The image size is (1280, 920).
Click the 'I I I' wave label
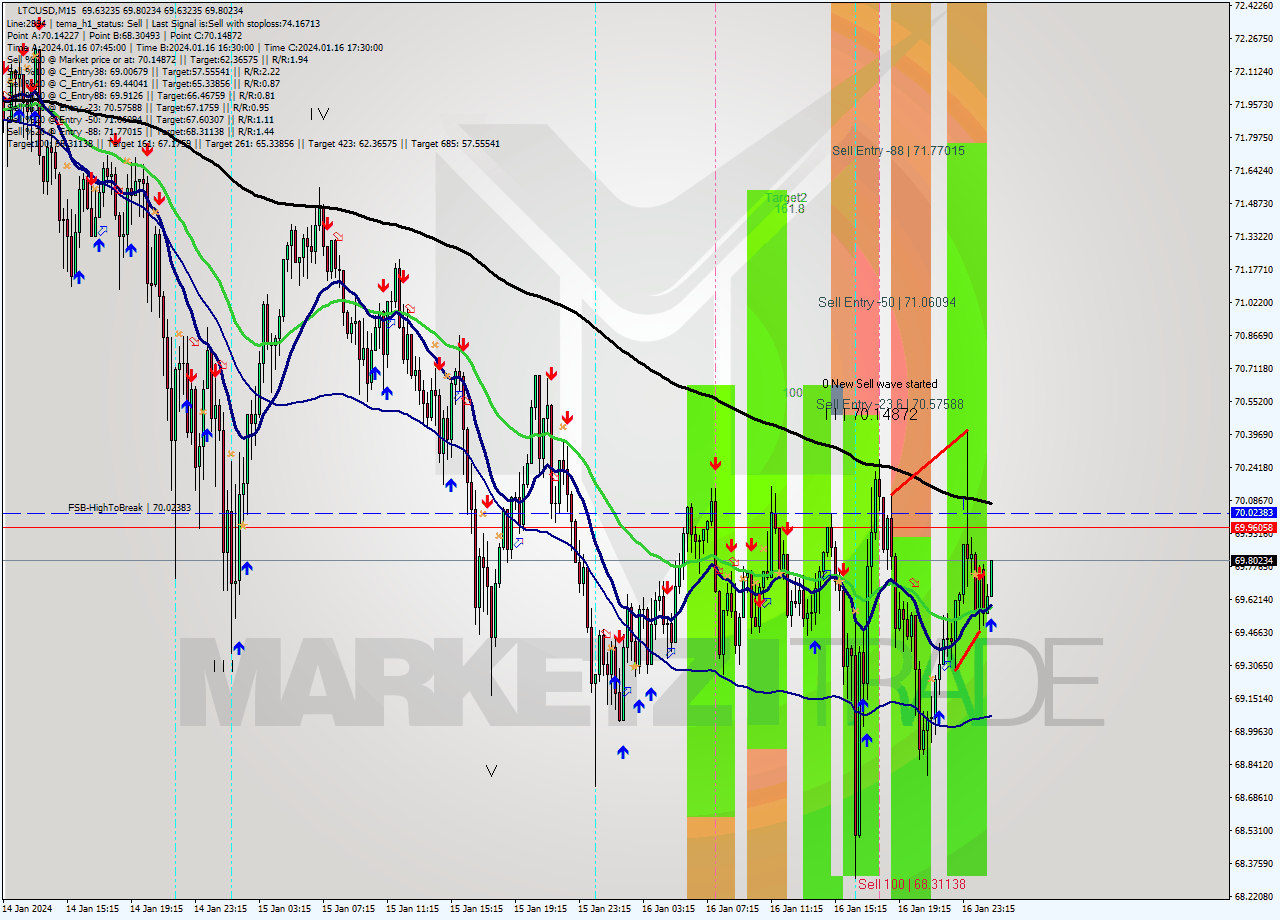(223, 665)
